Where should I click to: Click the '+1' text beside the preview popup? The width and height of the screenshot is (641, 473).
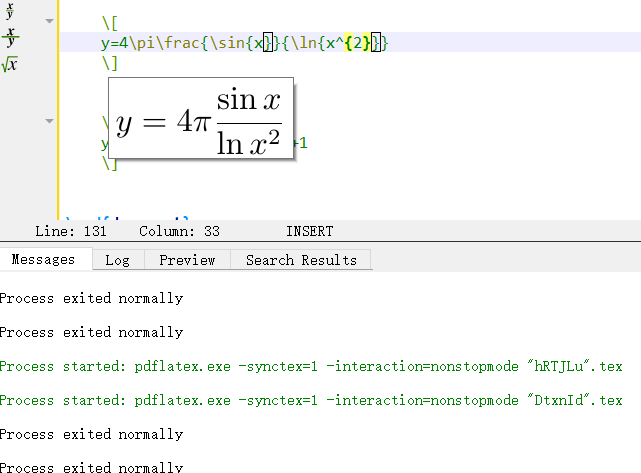(301, 143)
